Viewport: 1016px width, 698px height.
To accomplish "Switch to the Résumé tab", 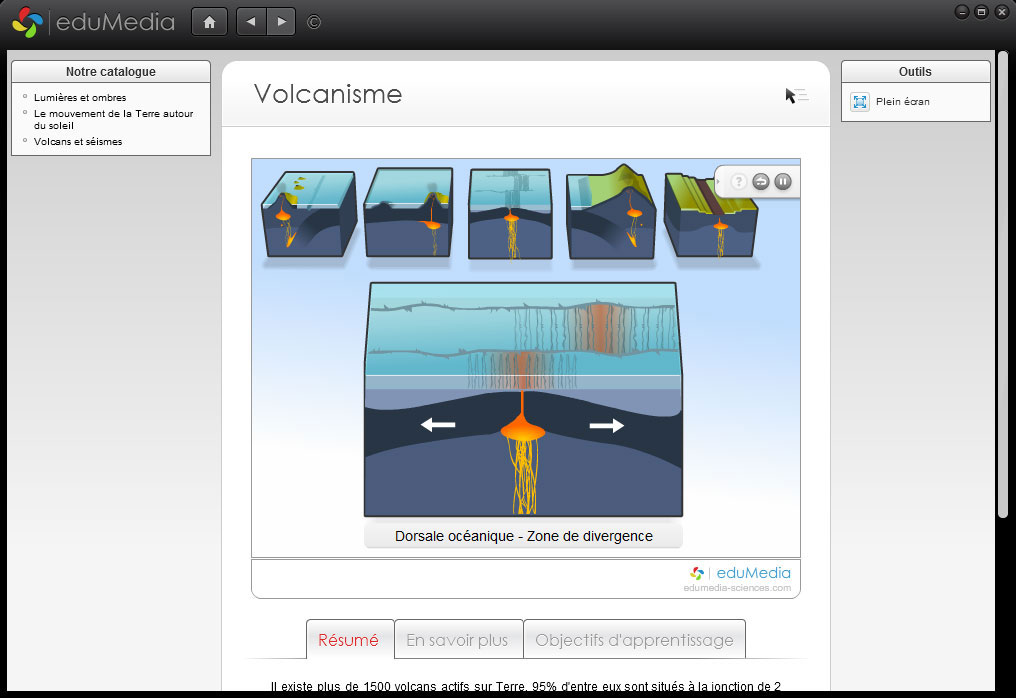I will point(348,640).
